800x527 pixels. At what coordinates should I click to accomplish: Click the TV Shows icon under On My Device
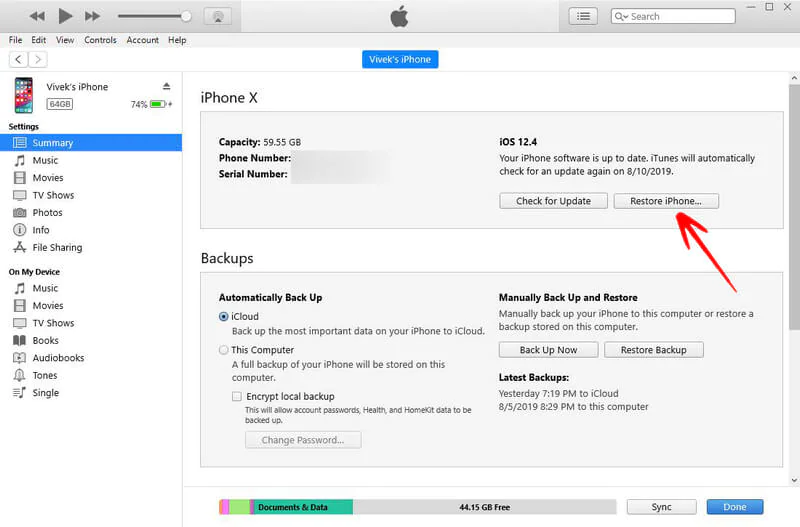click(19, 323)
